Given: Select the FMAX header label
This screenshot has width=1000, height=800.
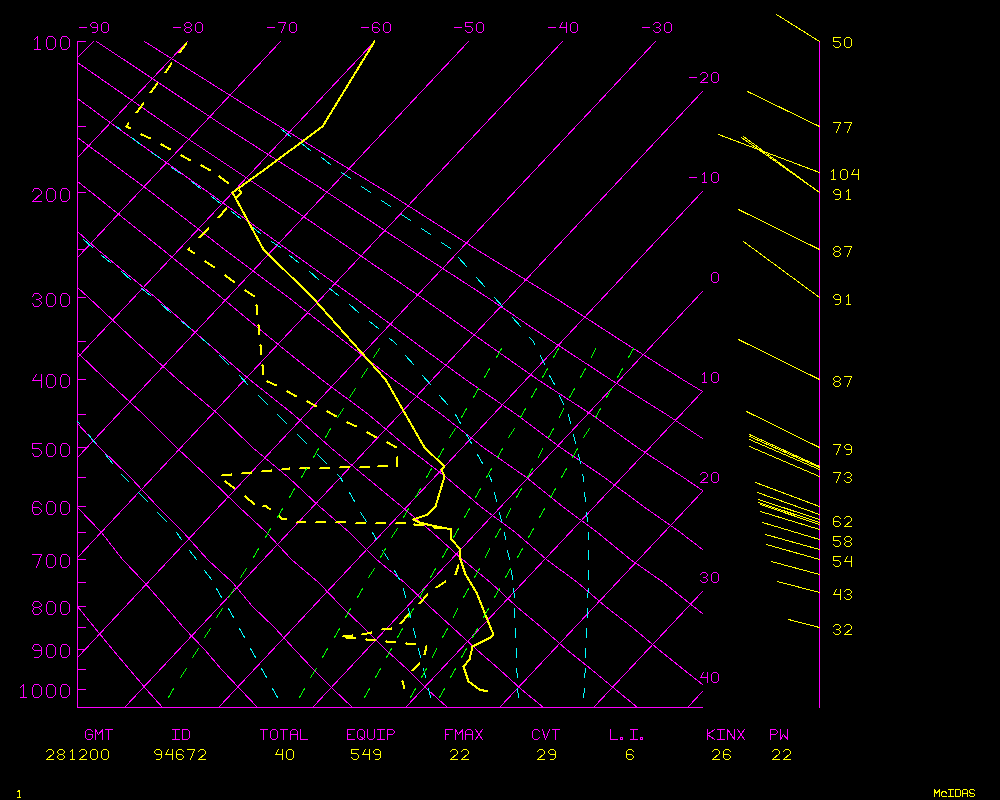Looking at the screenshot, I should (x=463, y=735).
